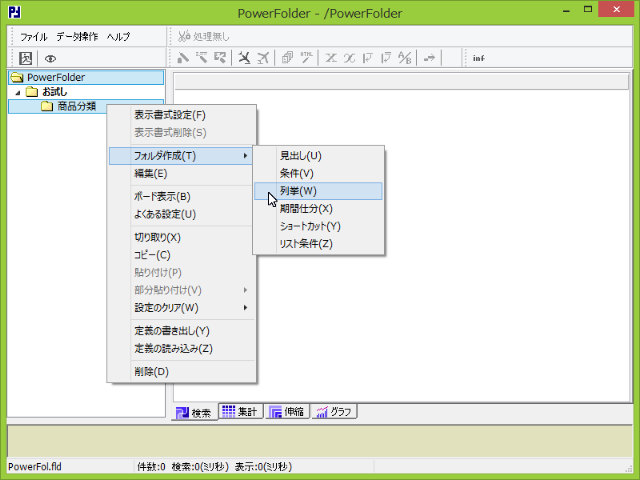Click the 処理無し indicator
The width and height of the screenshot is (640, 480).
(x=204, y=36)
